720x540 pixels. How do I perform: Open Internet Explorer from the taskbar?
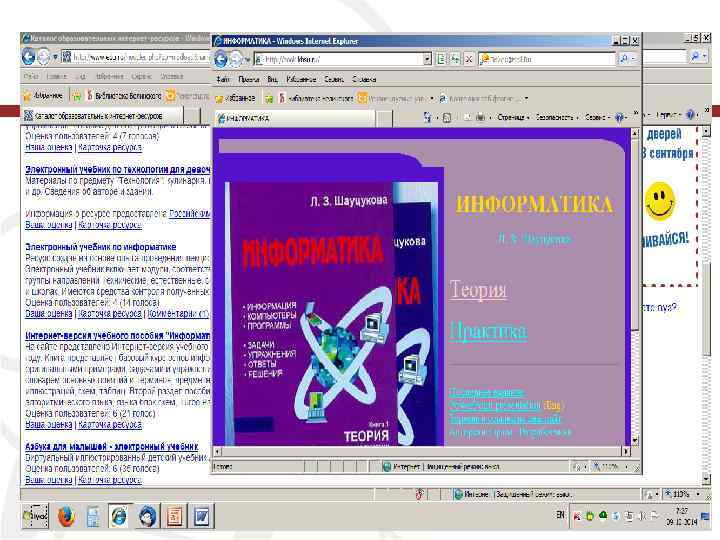(119, 517)
